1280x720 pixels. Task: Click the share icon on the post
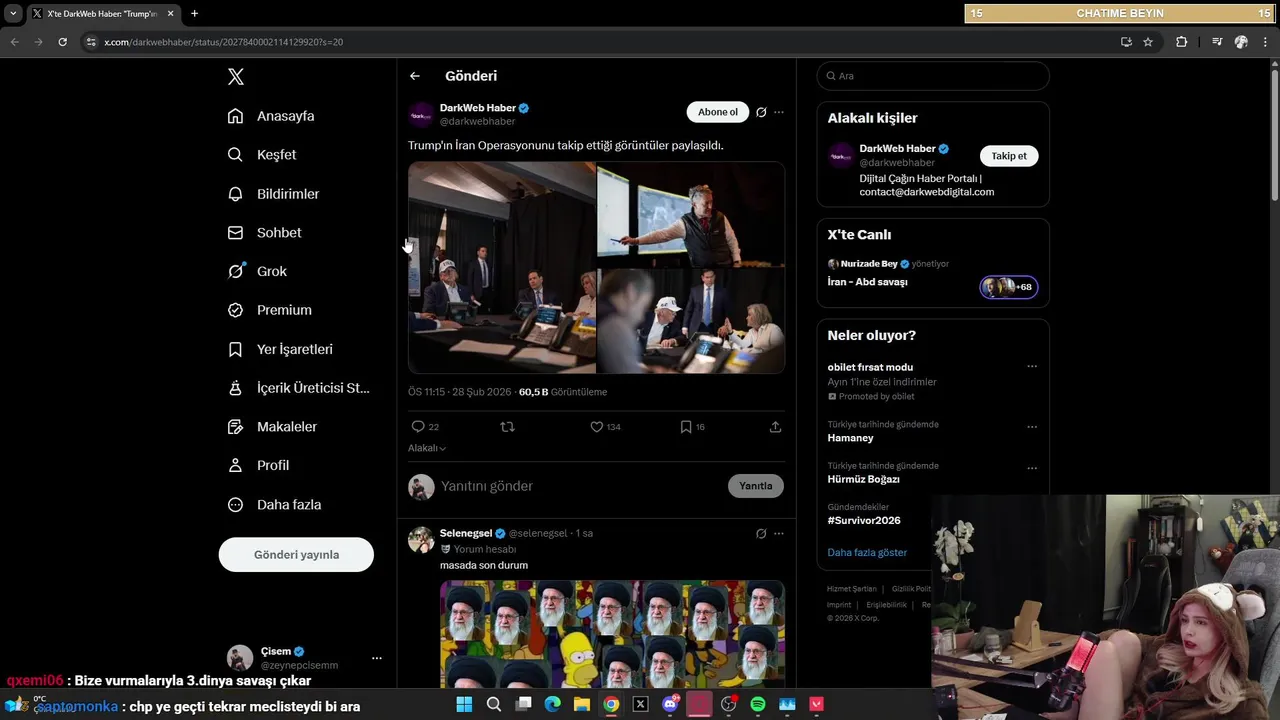tap(775, 427)
